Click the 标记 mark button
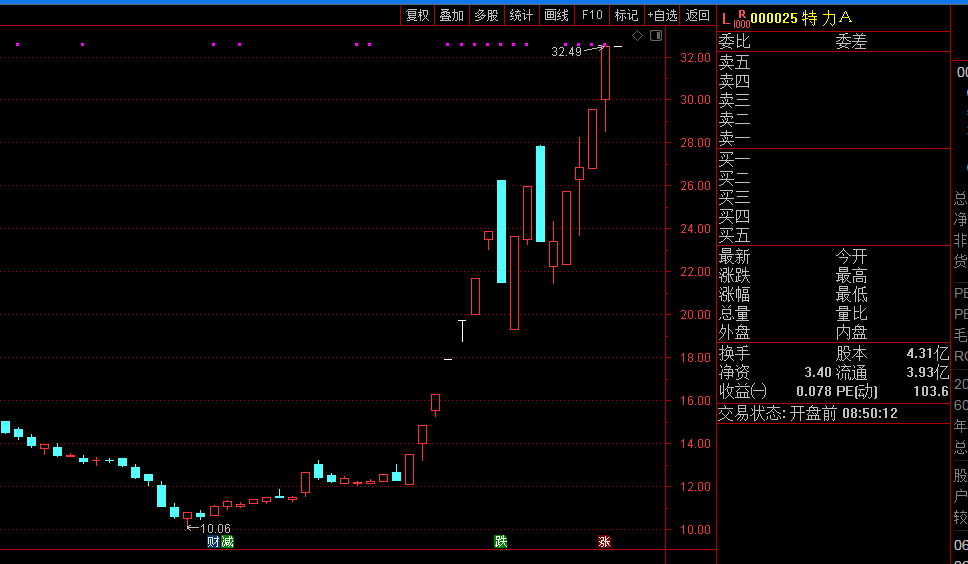This screenshot has width=968, height=564. point(626,15)
